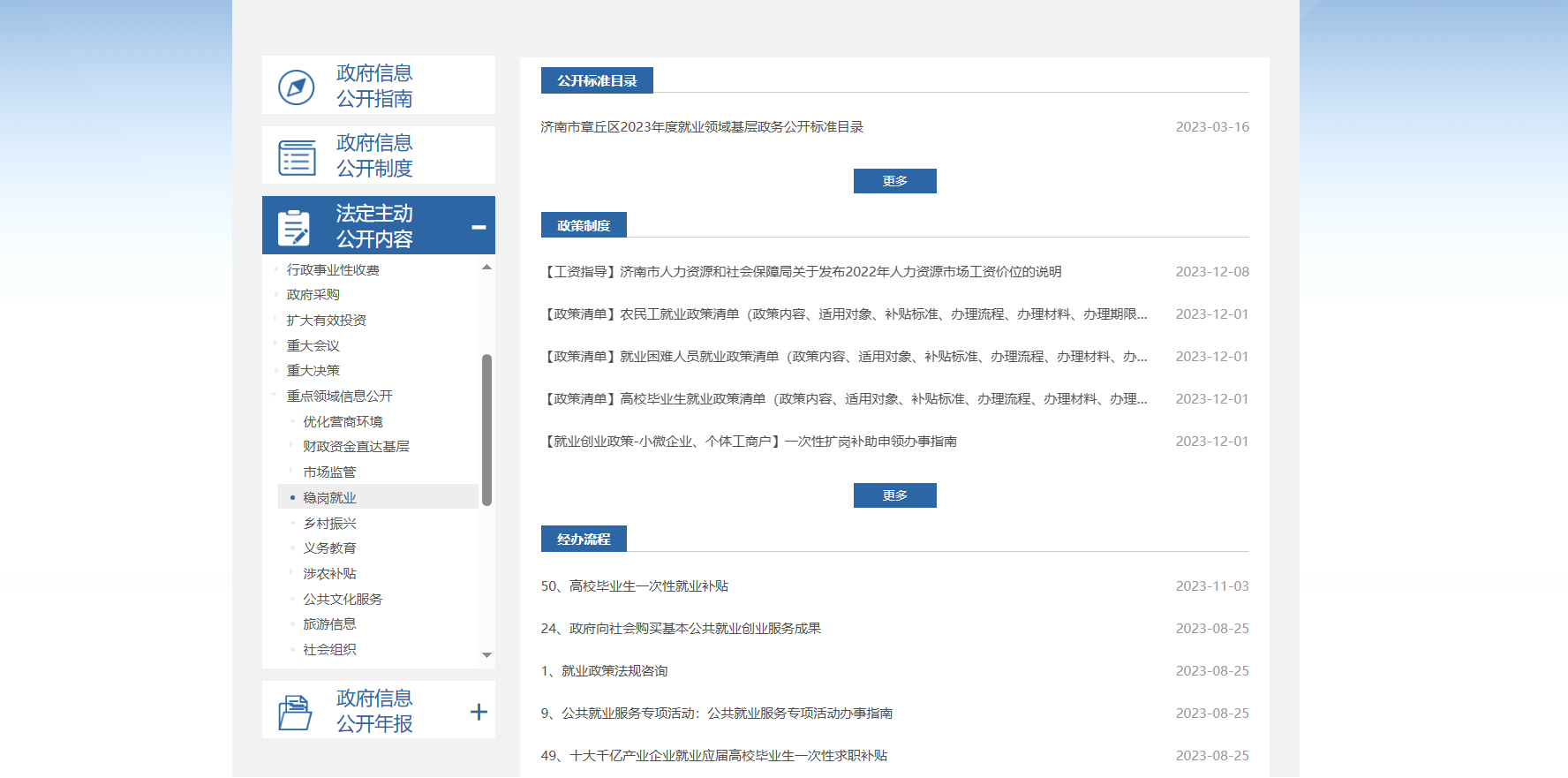Select the 经办流程 section tab
Image resolution: width=1568 pixels, height=778 pixels.
coord(584,539)
